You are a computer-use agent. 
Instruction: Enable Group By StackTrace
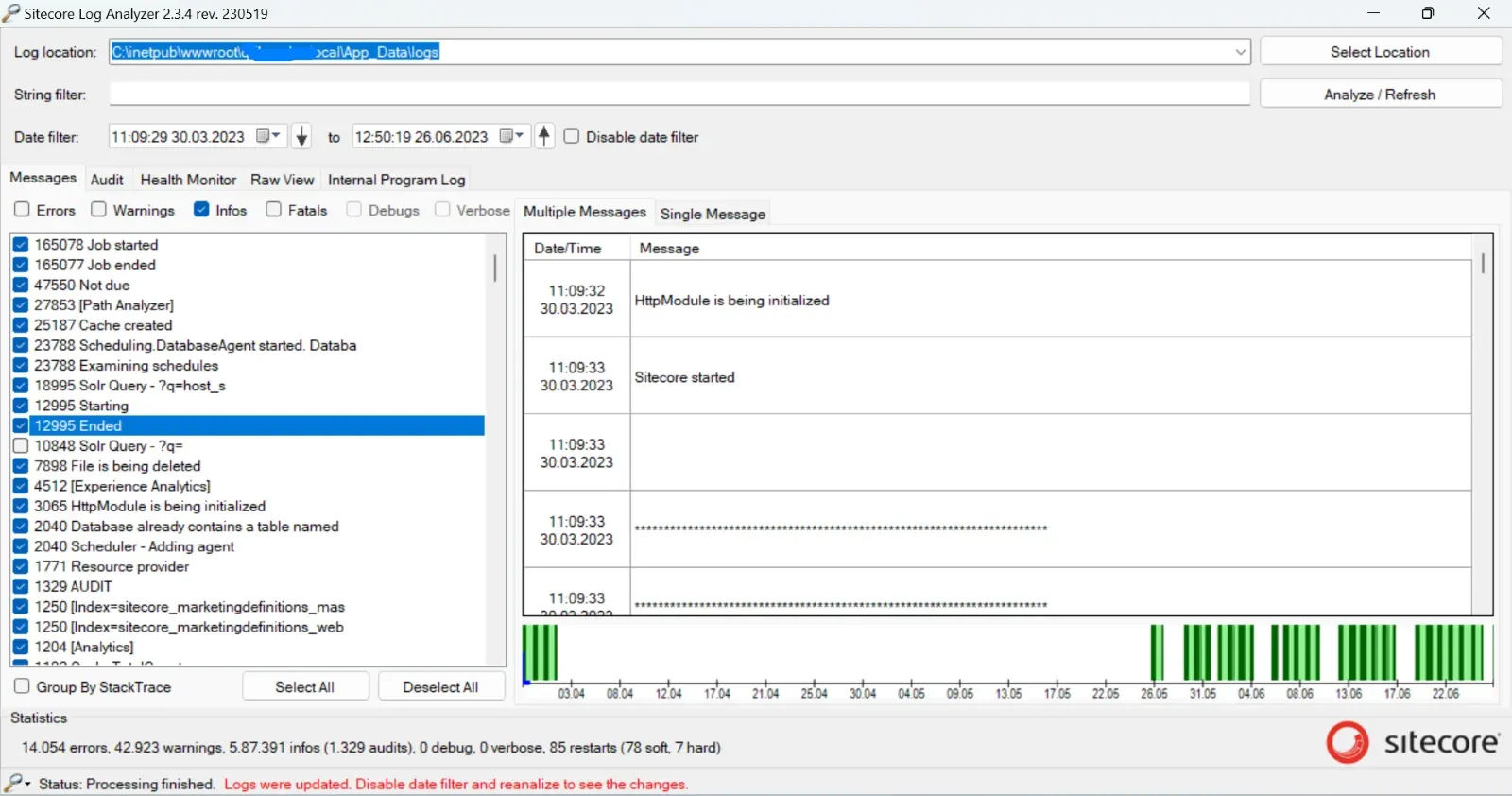[22, 686]
